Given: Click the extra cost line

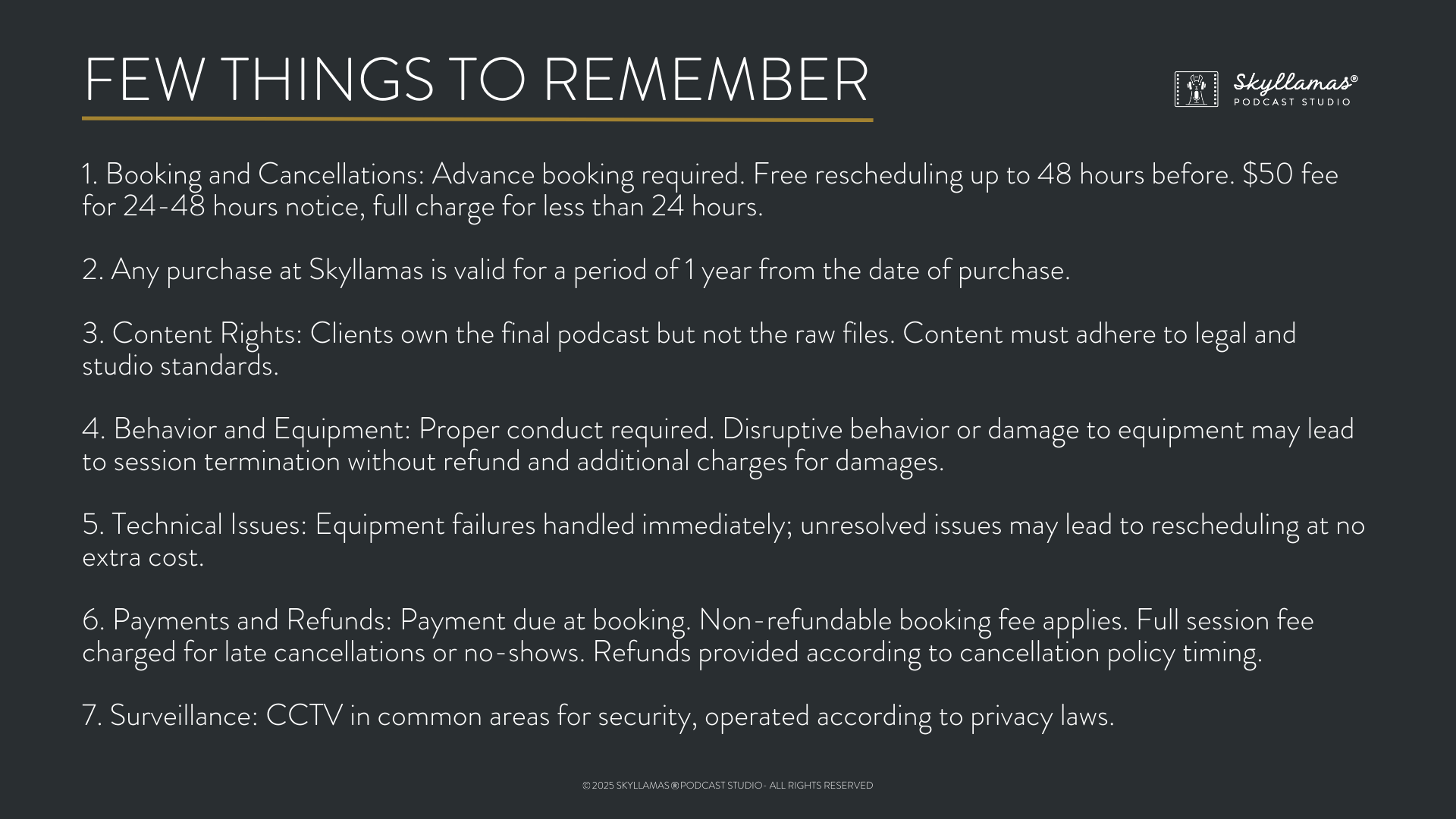Looking at the screenshot, I should pyautogui.click(x=143, y=557).
